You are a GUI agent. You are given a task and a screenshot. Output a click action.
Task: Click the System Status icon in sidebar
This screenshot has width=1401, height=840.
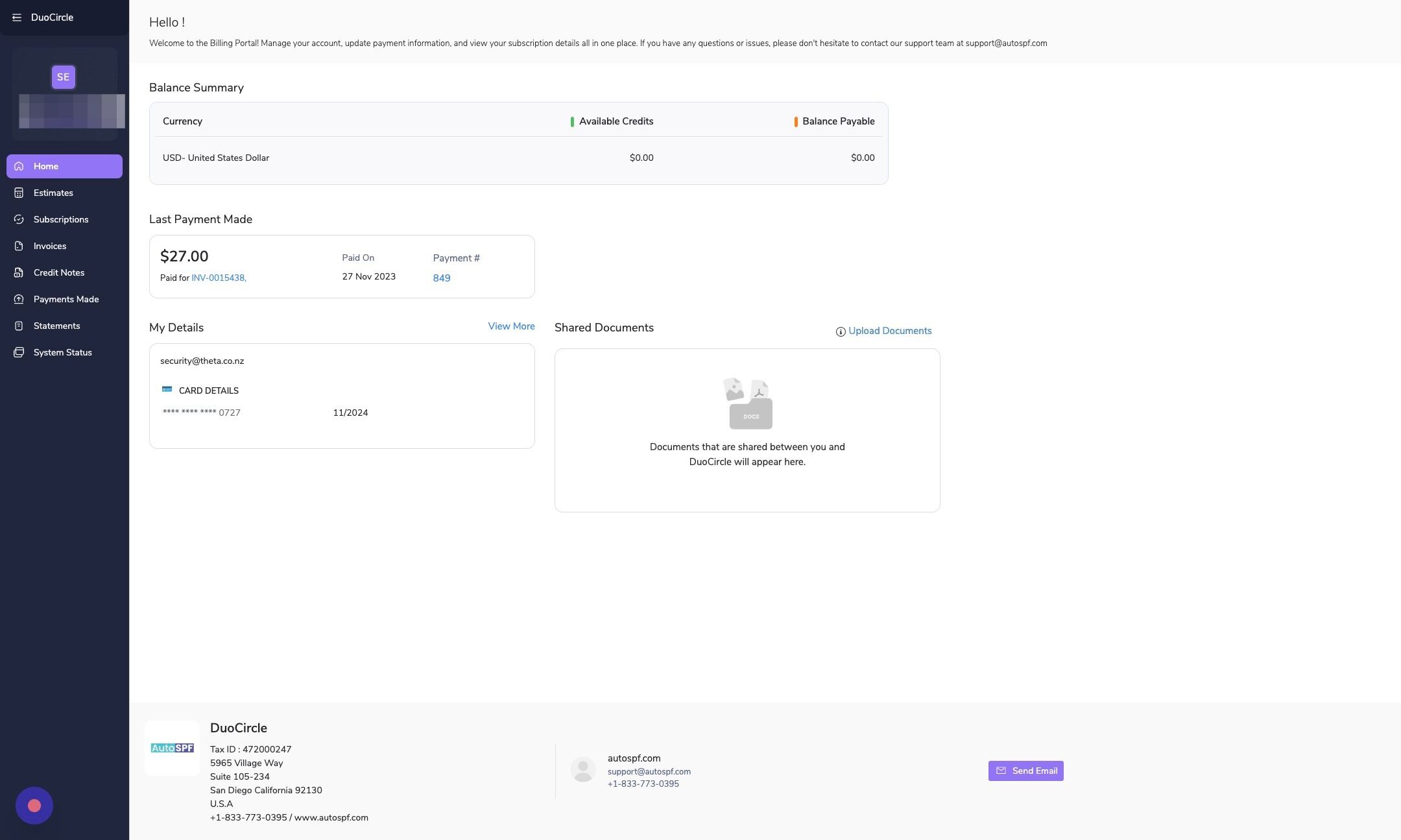coord(19,353)
